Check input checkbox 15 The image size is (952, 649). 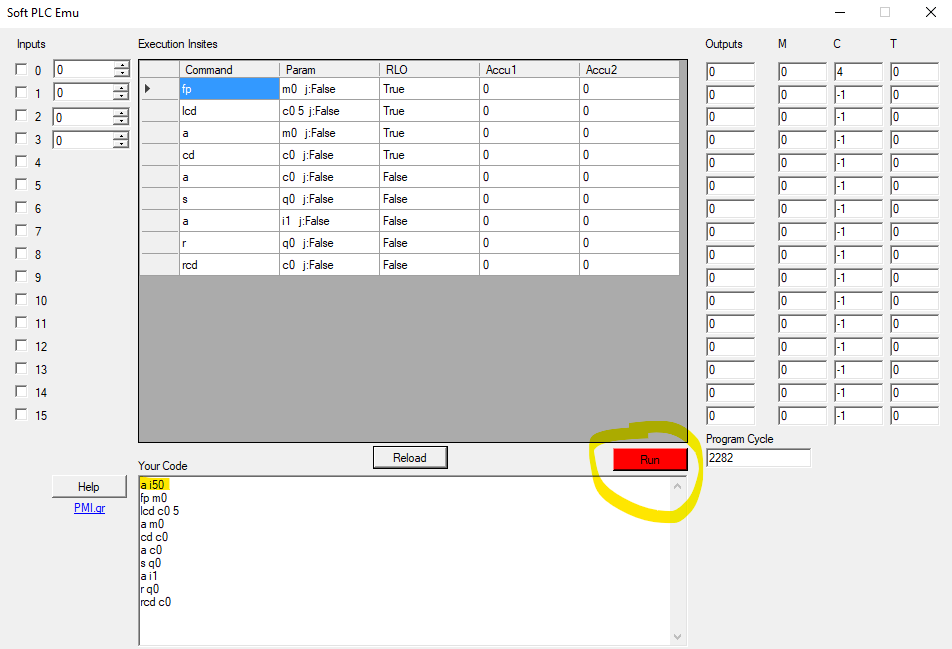click(x=21, y=415)
